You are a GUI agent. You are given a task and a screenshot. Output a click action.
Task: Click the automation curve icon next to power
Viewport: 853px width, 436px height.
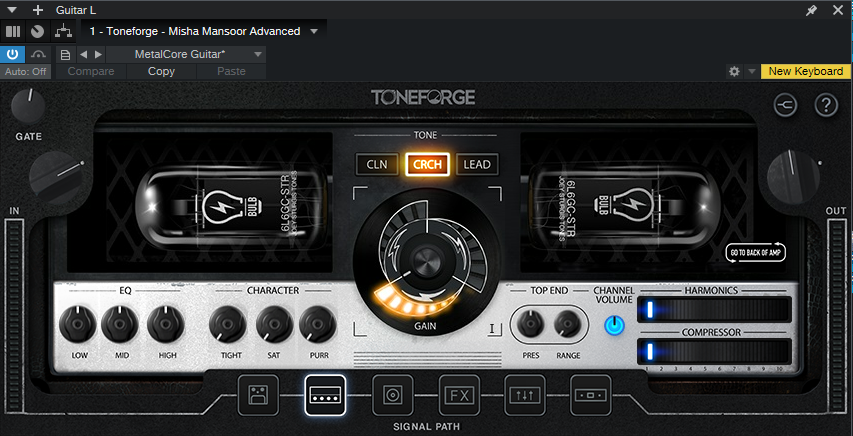(x=39, y=54)
